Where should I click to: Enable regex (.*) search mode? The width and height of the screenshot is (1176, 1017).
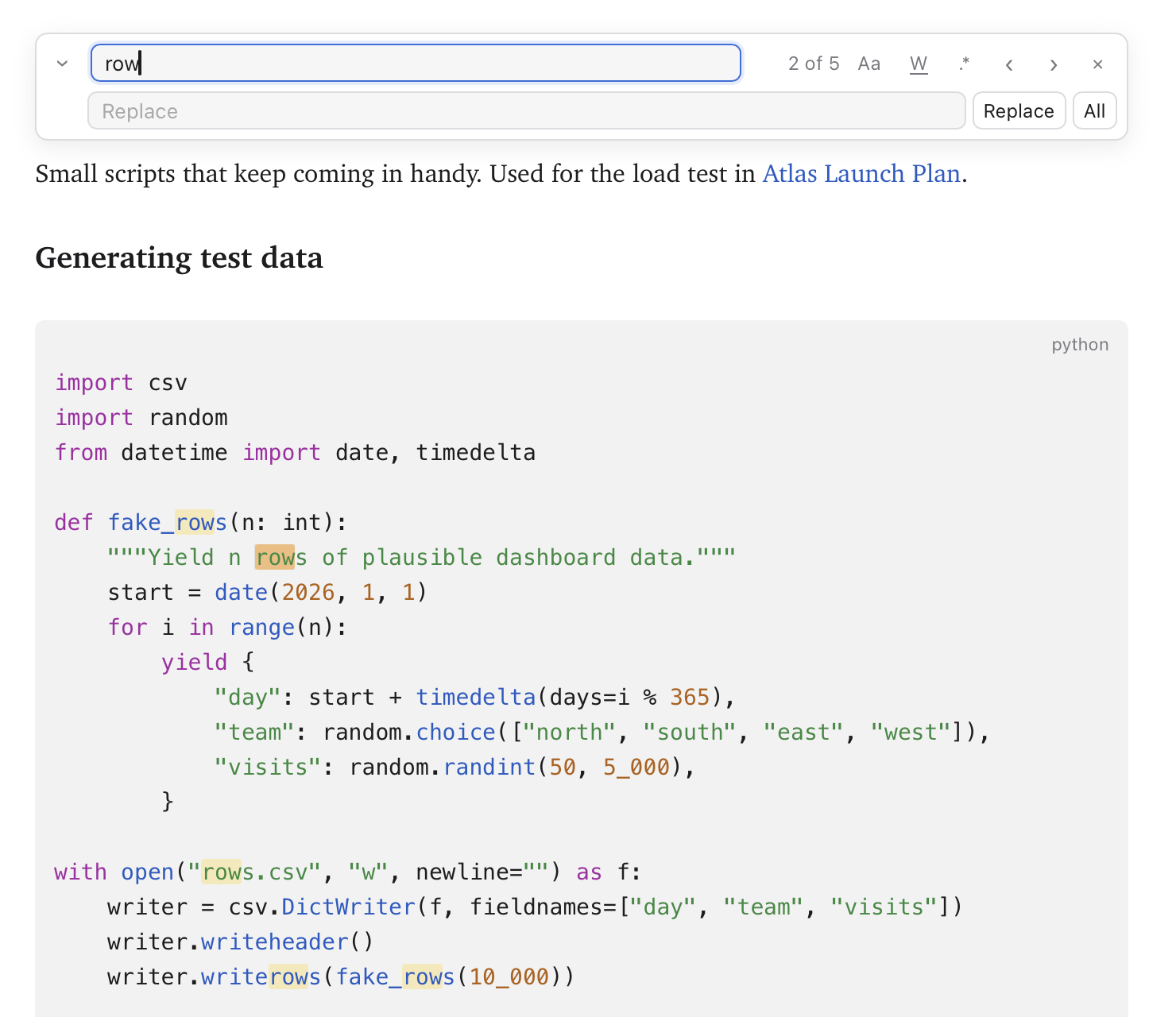tap(964, 64)
